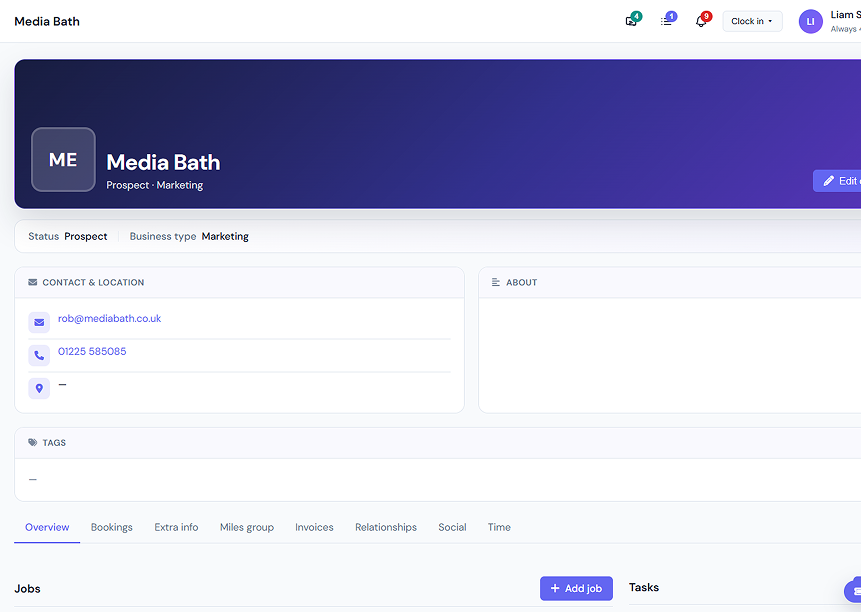Switch to the Bookings tab
Image resolution: width=861 pixels, height=612 pixels.
pos(112,527)
